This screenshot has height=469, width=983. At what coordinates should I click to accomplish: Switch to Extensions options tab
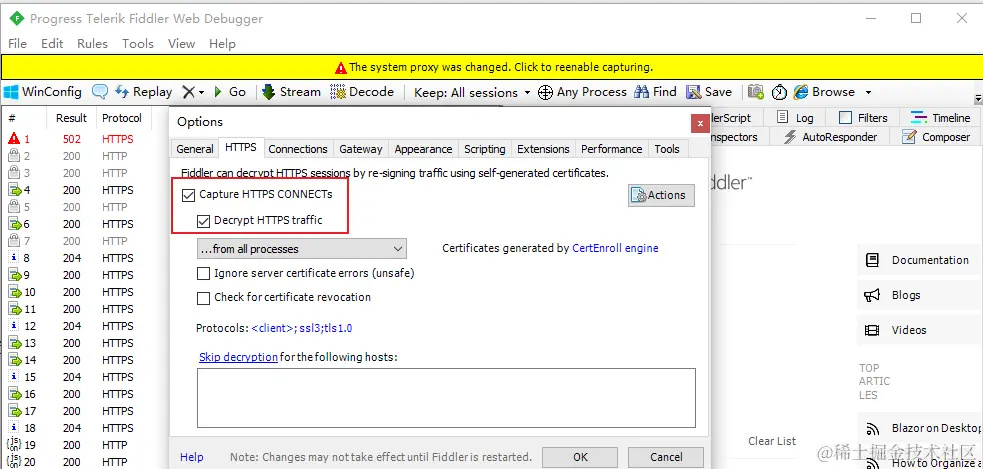(543, 149)
